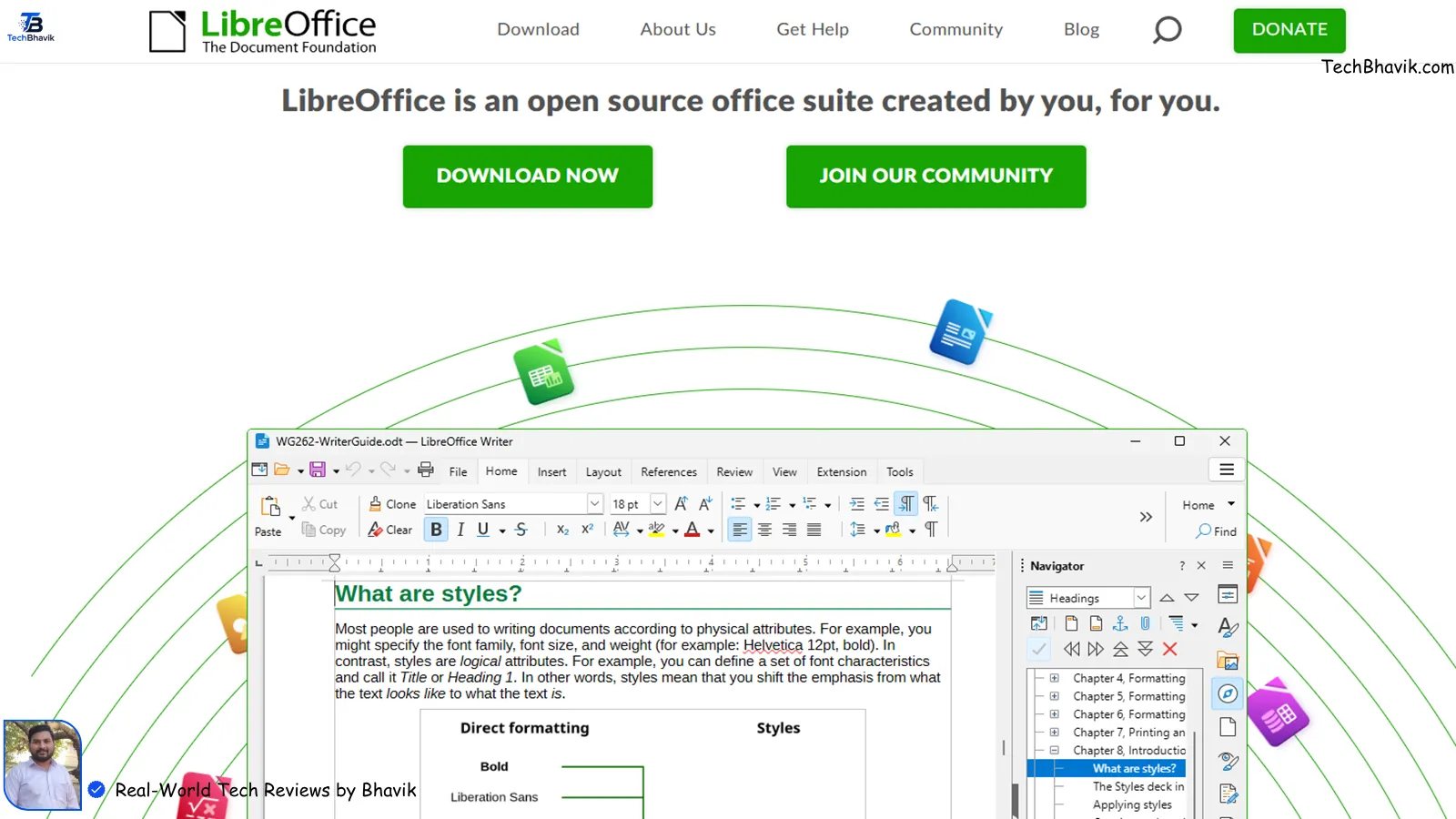This screenshot has width=1456, height=819.
Task: Center align the paragraph
Action: 764,530
